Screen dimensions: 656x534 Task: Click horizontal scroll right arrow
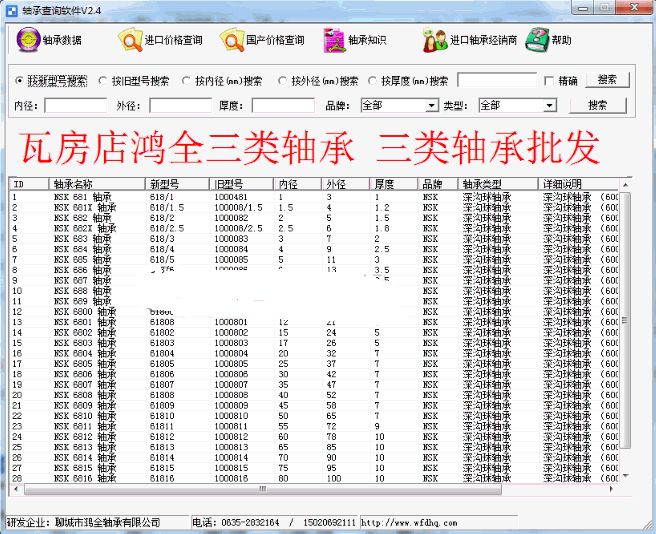(x=611, y=489)
